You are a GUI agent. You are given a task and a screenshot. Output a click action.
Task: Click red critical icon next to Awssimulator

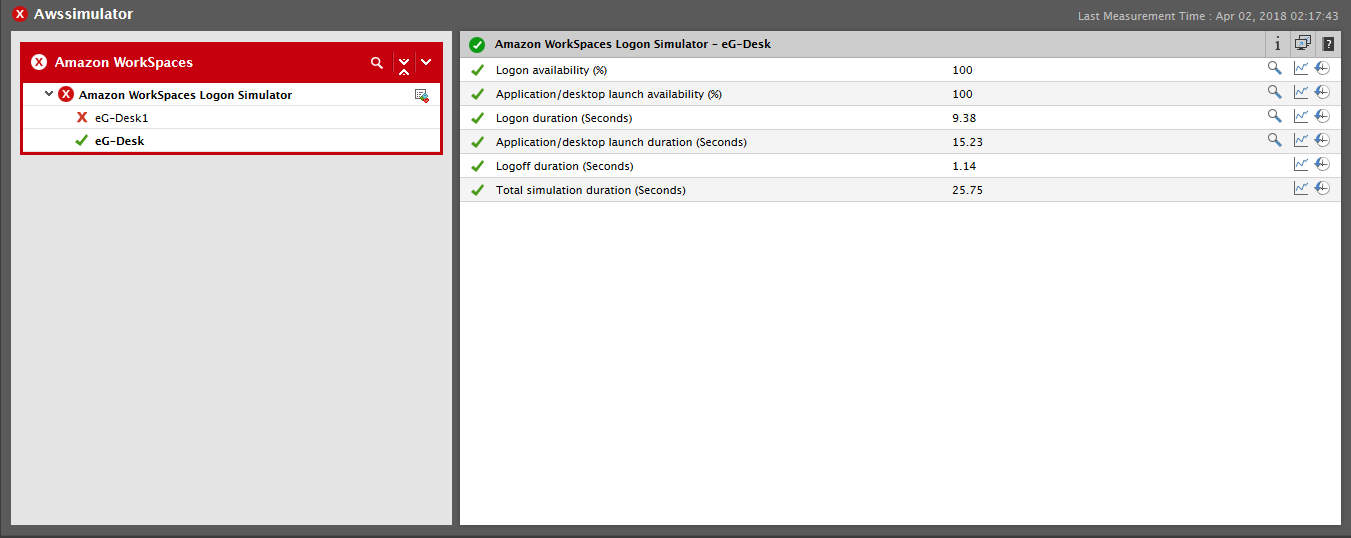click(x=20, y=15)
